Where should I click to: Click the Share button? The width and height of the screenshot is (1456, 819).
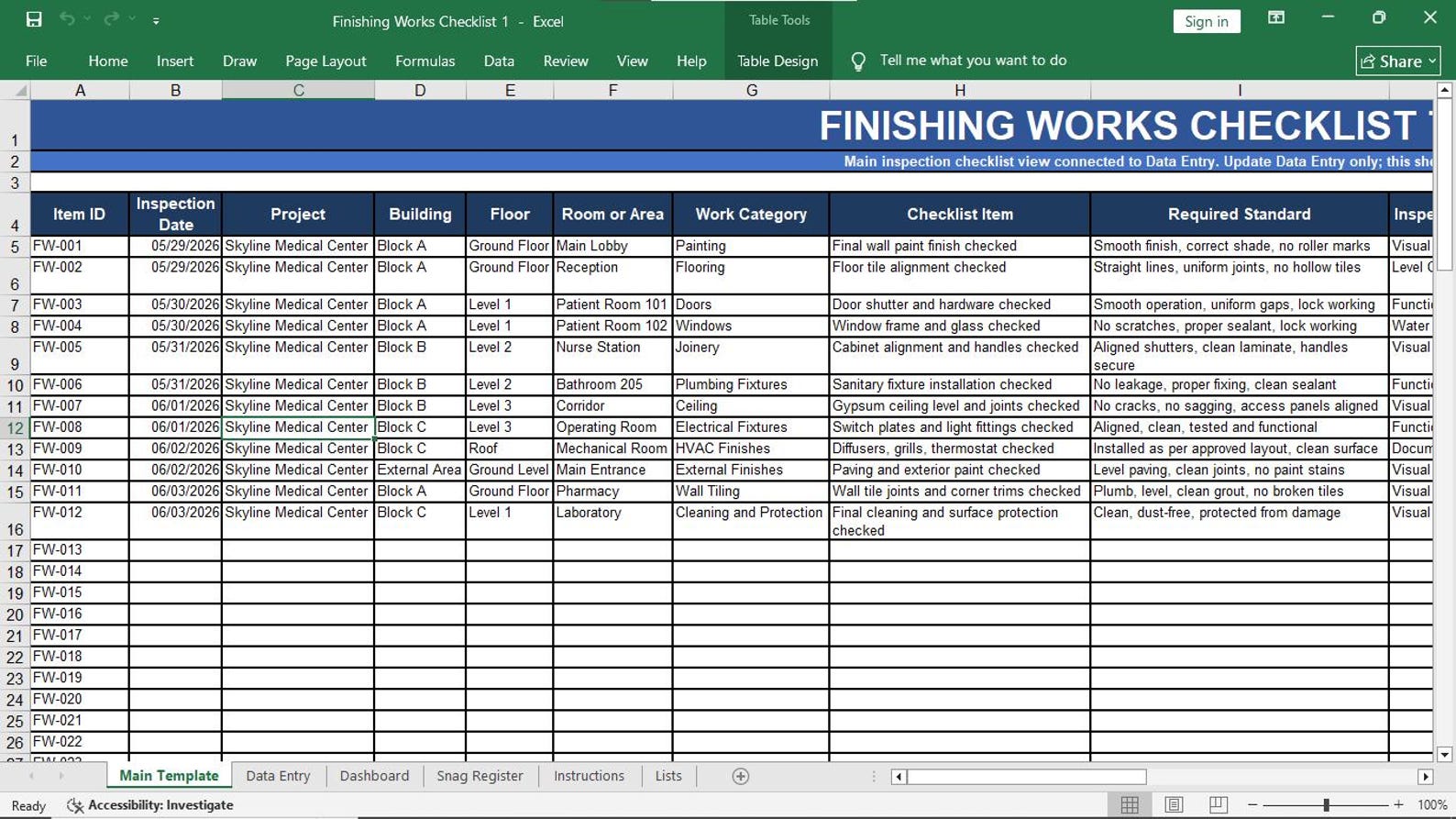tap(1397, 61)
